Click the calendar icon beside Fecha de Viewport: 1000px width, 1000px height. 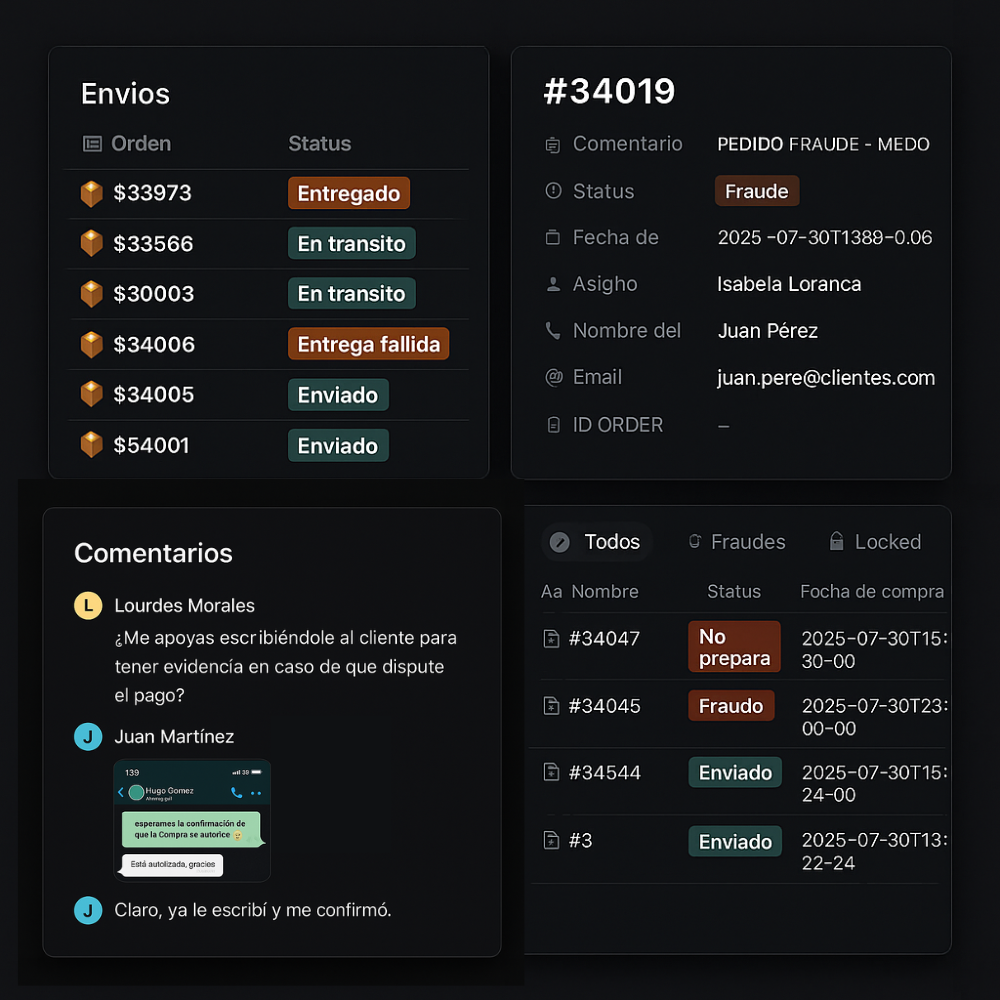click(x=553, y=238)
